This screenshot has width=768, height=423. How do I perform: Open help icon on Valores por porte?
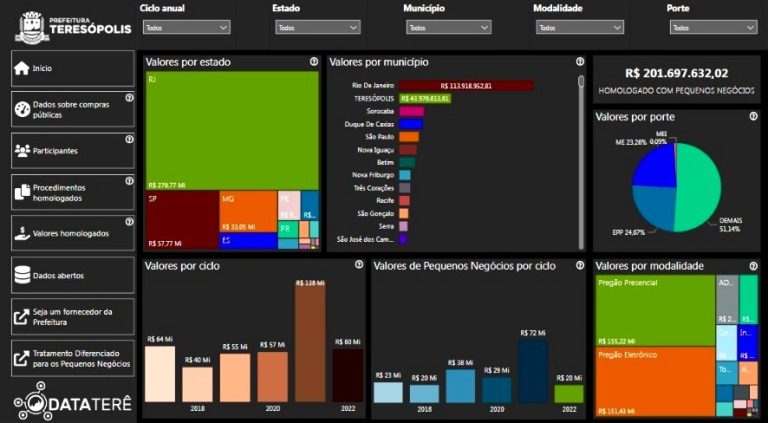(x=753, y=117)
